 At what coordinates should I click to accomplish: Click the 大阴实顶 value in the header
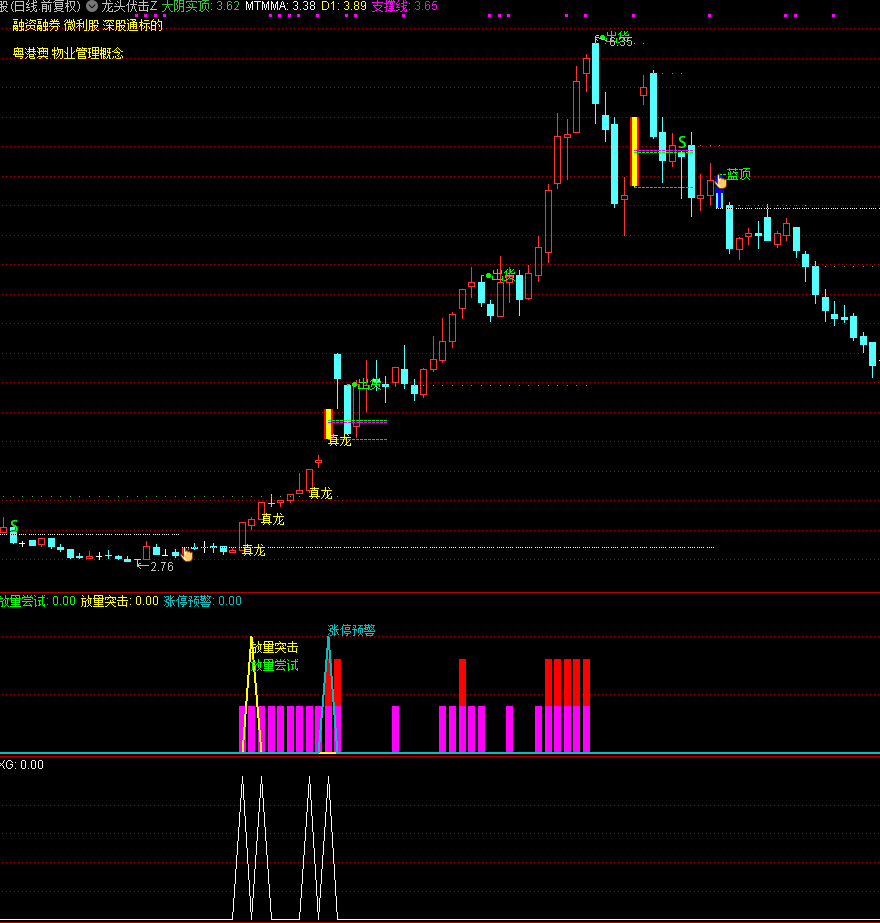tap(227, 6)
